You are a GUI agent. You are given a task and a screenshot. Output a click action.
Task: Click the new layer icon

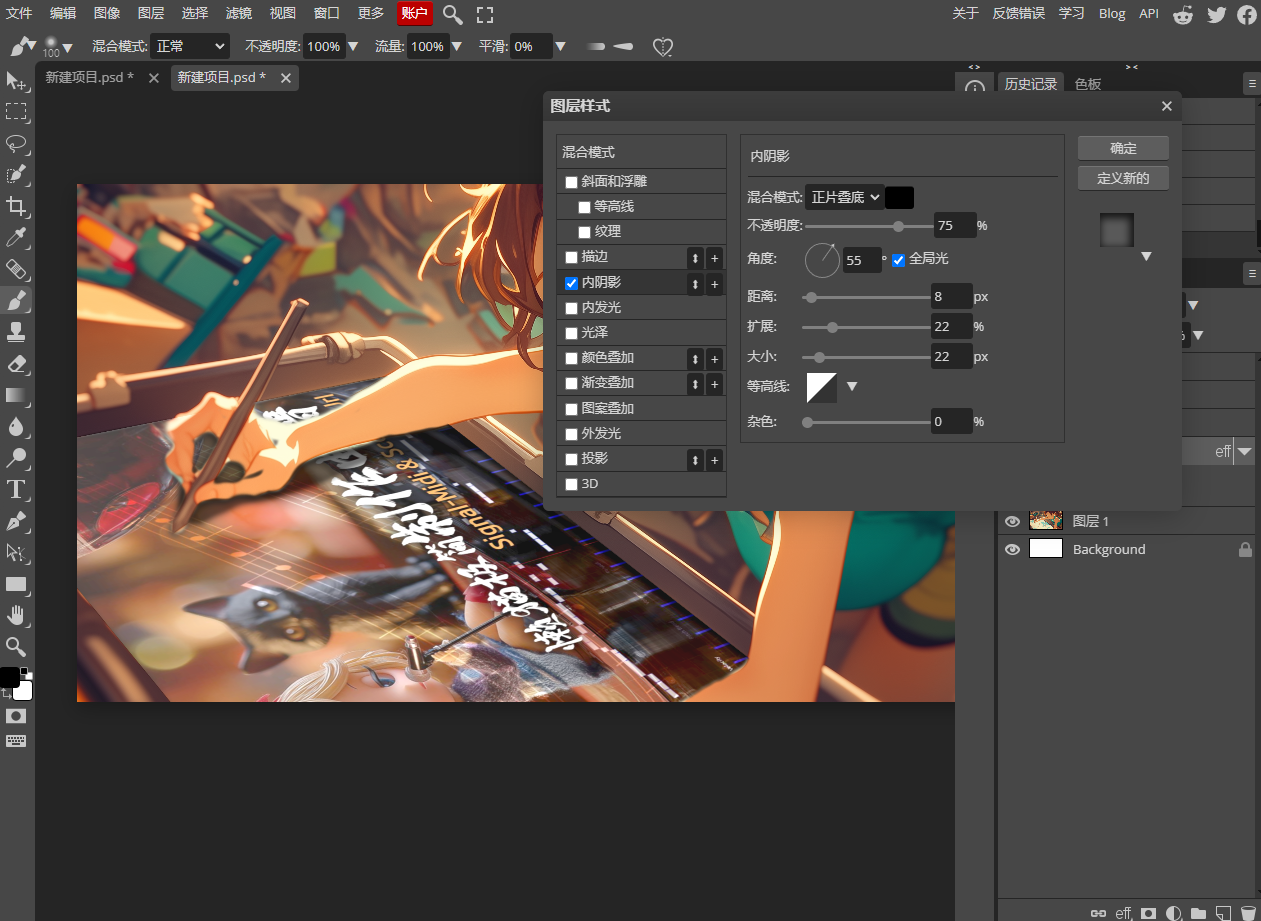tap(1222, 913)
